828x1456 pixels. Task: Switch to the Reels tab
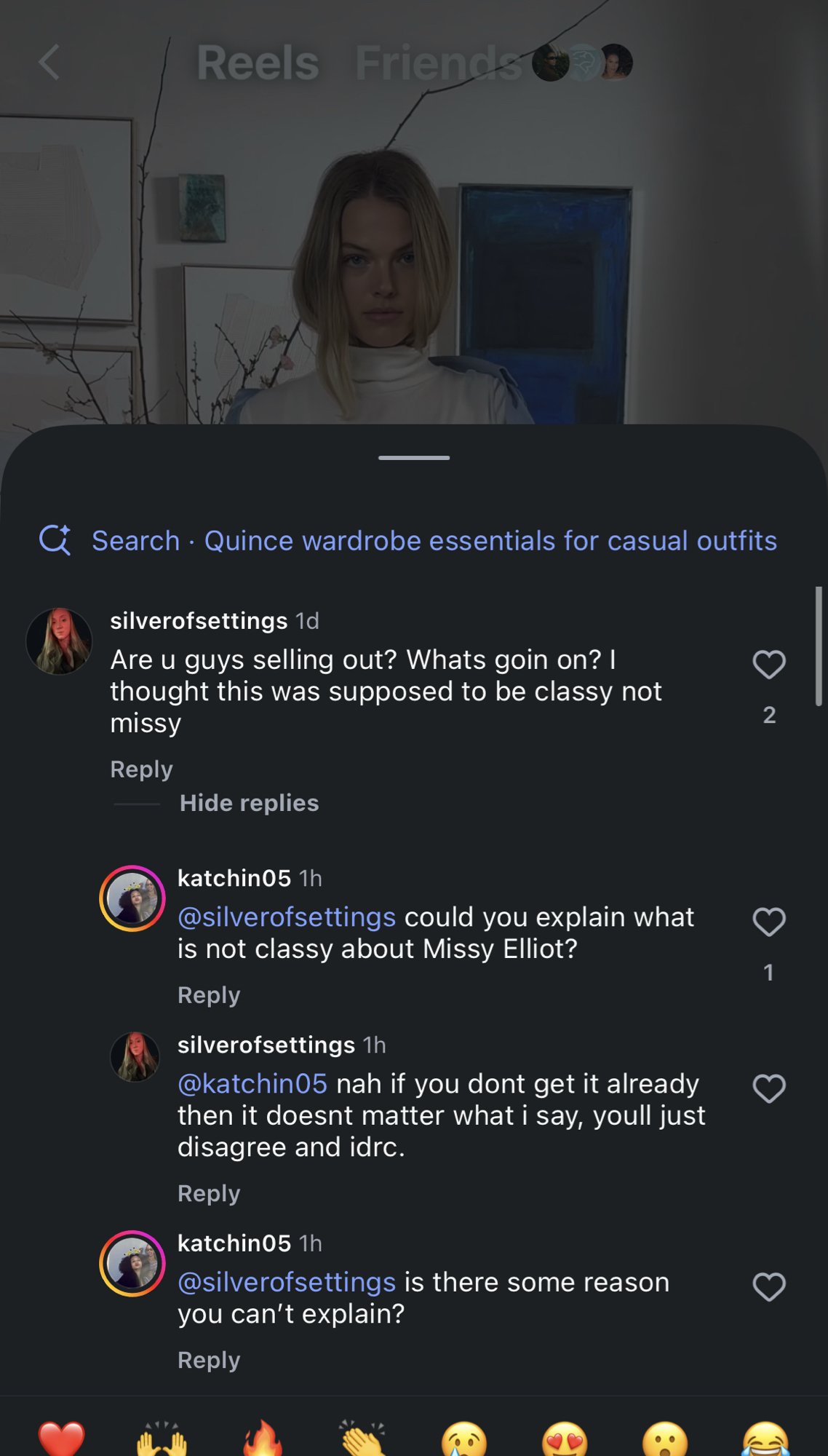point(258,63)
